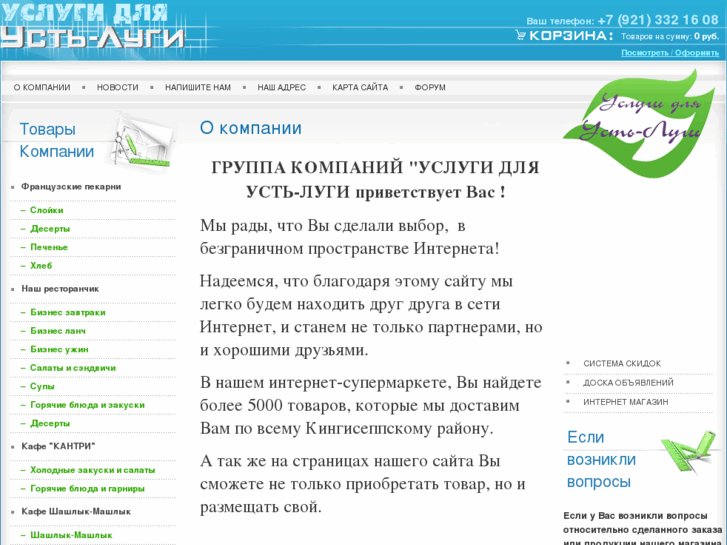
Task: Click the Если возникли вопросы heading
Action: [601, 459]
